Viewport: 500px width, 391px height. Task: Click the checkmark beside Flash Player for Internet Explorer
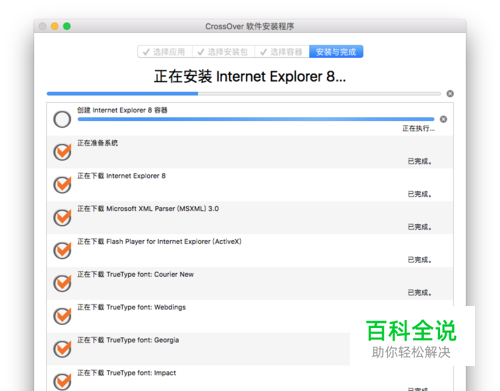(62, 250)
